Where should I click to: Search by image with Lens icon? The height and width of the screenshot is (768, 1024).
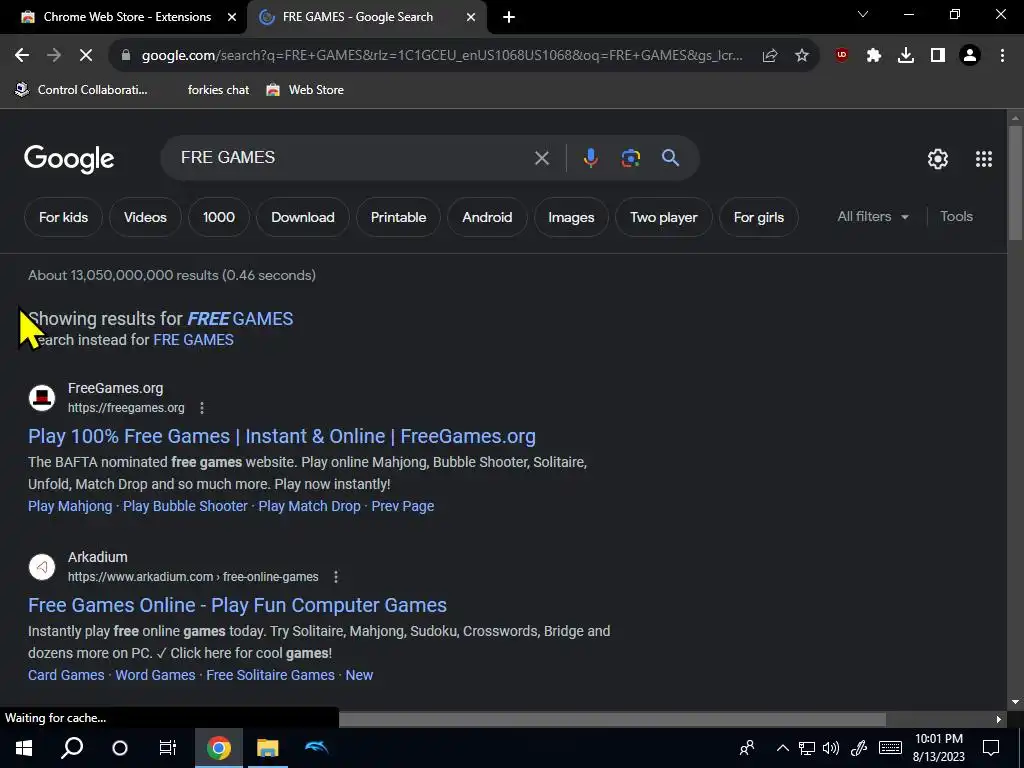(630, 158)
